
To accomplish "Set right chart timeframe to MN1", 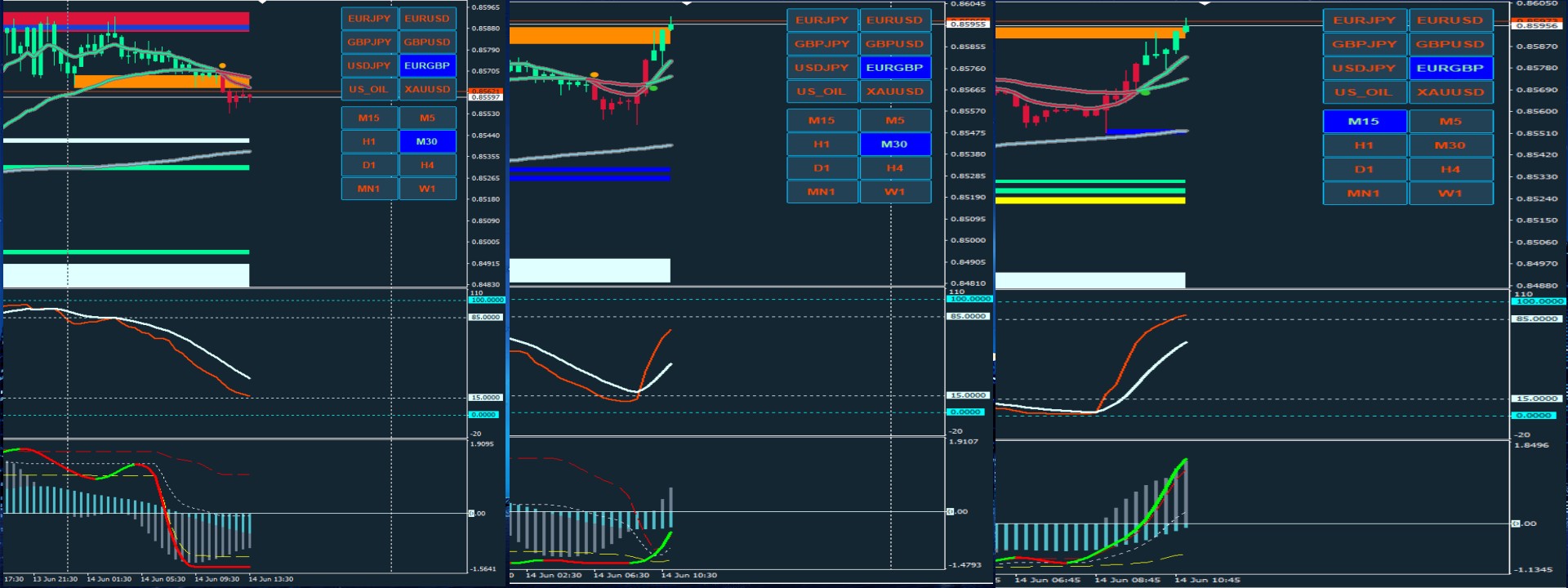I will 1365,194.
